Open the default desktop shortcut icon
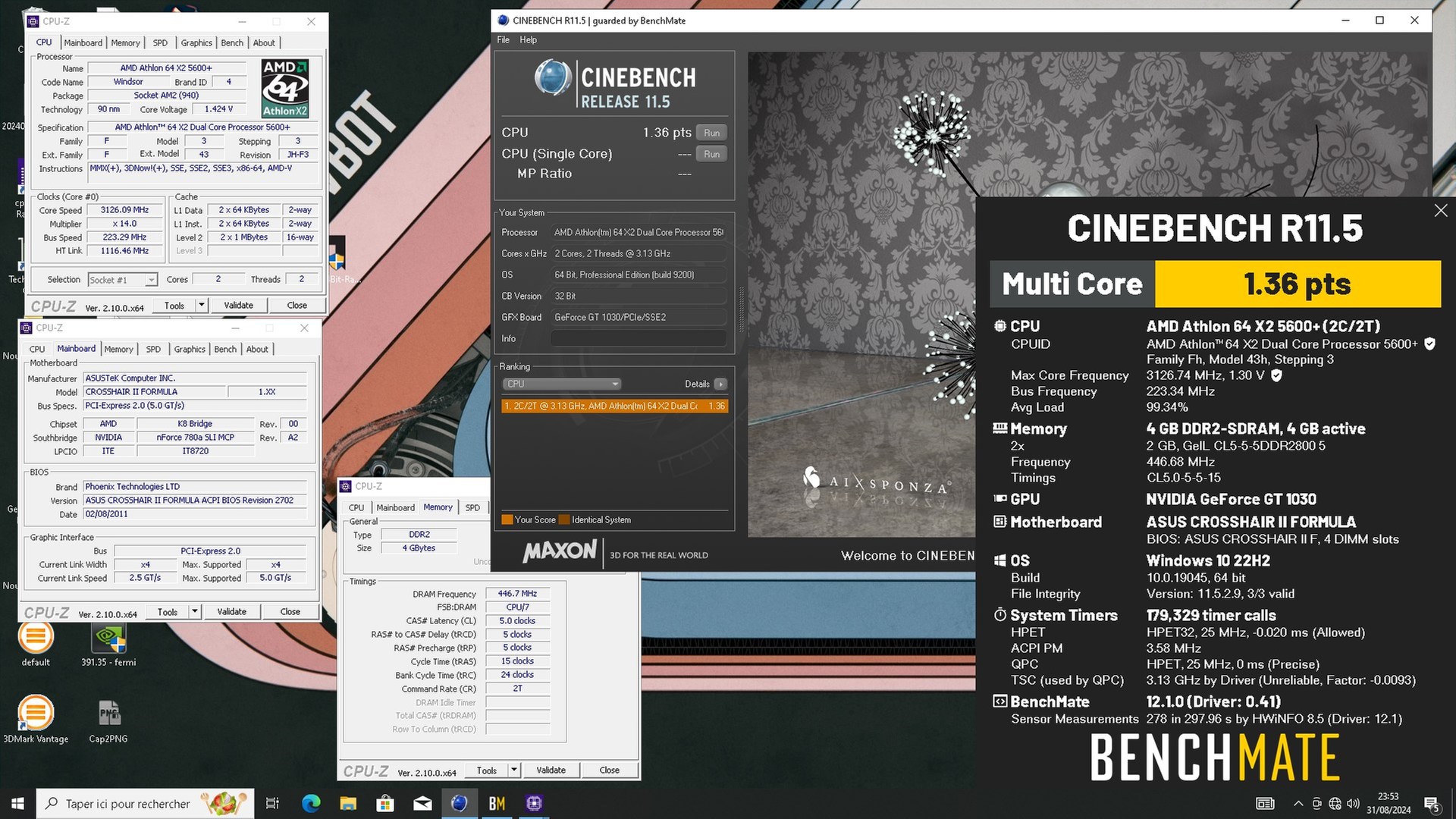The height and width of the screenshot is (819, 1456). (x=36, y=645)
